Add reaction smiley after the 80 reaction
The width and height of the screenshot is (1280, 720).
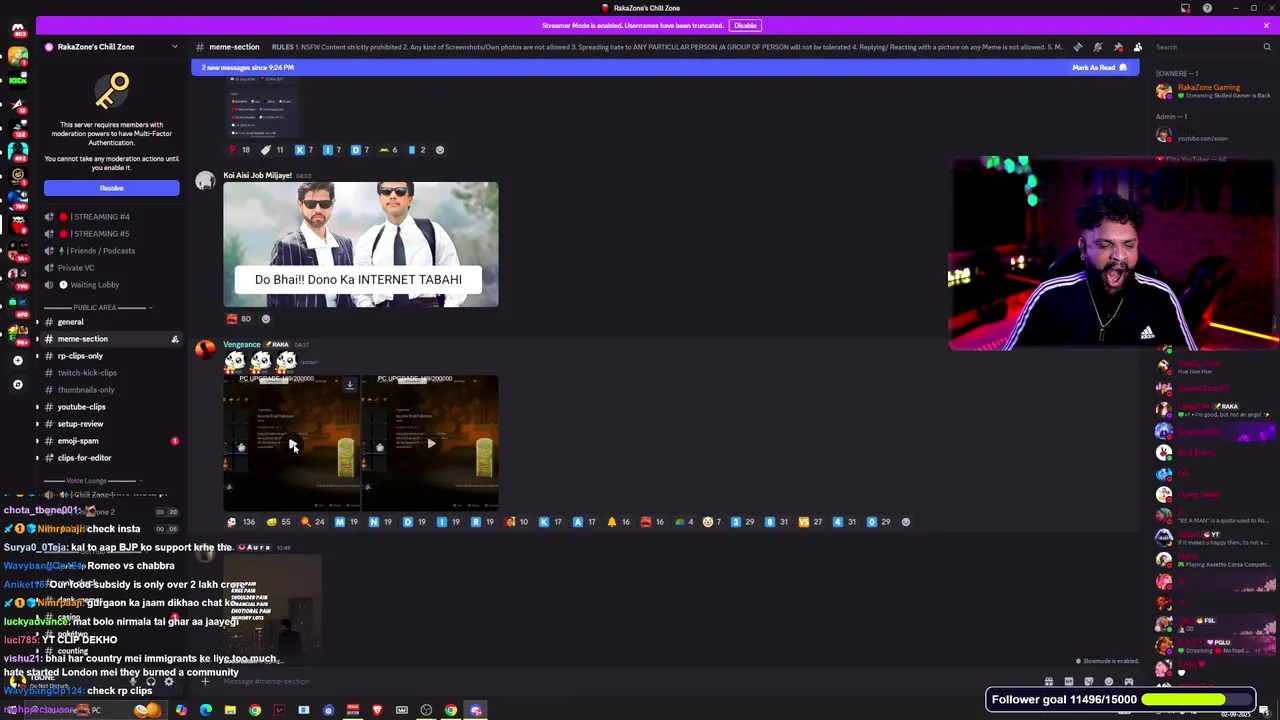pyautogui.click(x=265, y=319)
